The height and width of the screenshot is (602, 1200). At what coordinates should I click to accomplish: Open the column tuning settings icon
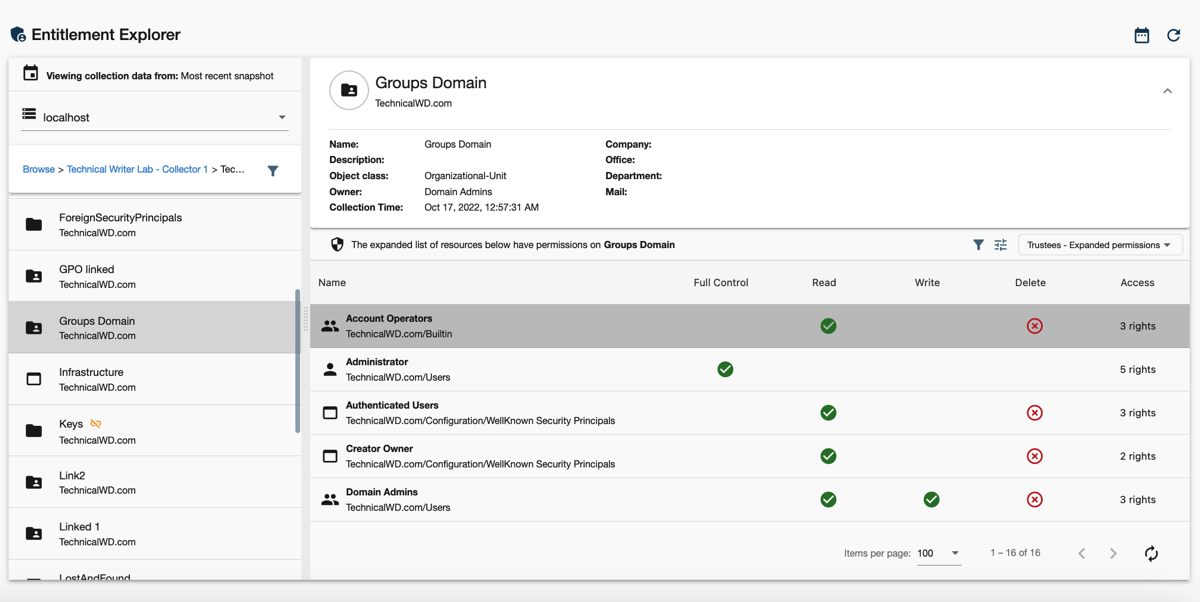pyautogui.click(x=1000, y=245)
